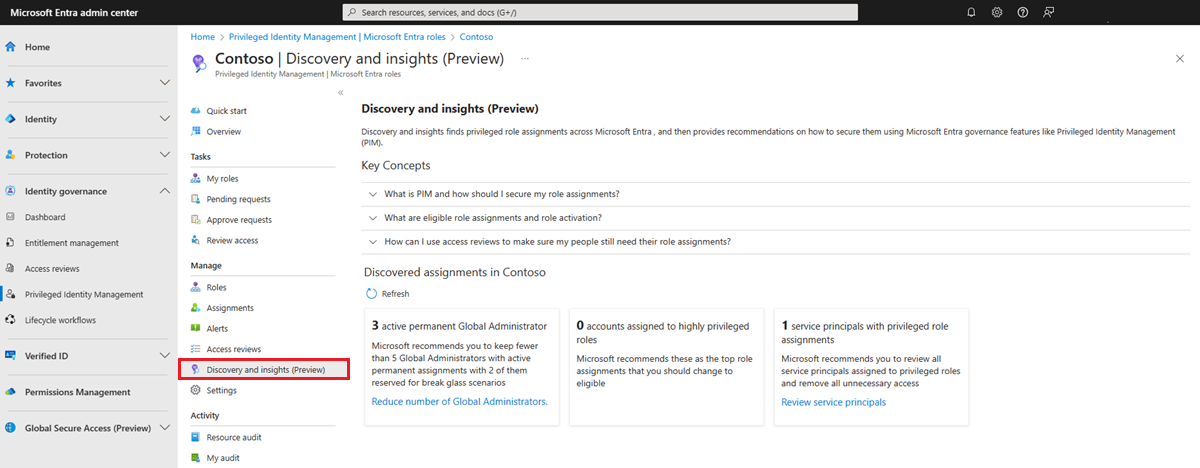Click the Refresh icon for discovered assignments
1200x468 pixels.
[372, 294]
